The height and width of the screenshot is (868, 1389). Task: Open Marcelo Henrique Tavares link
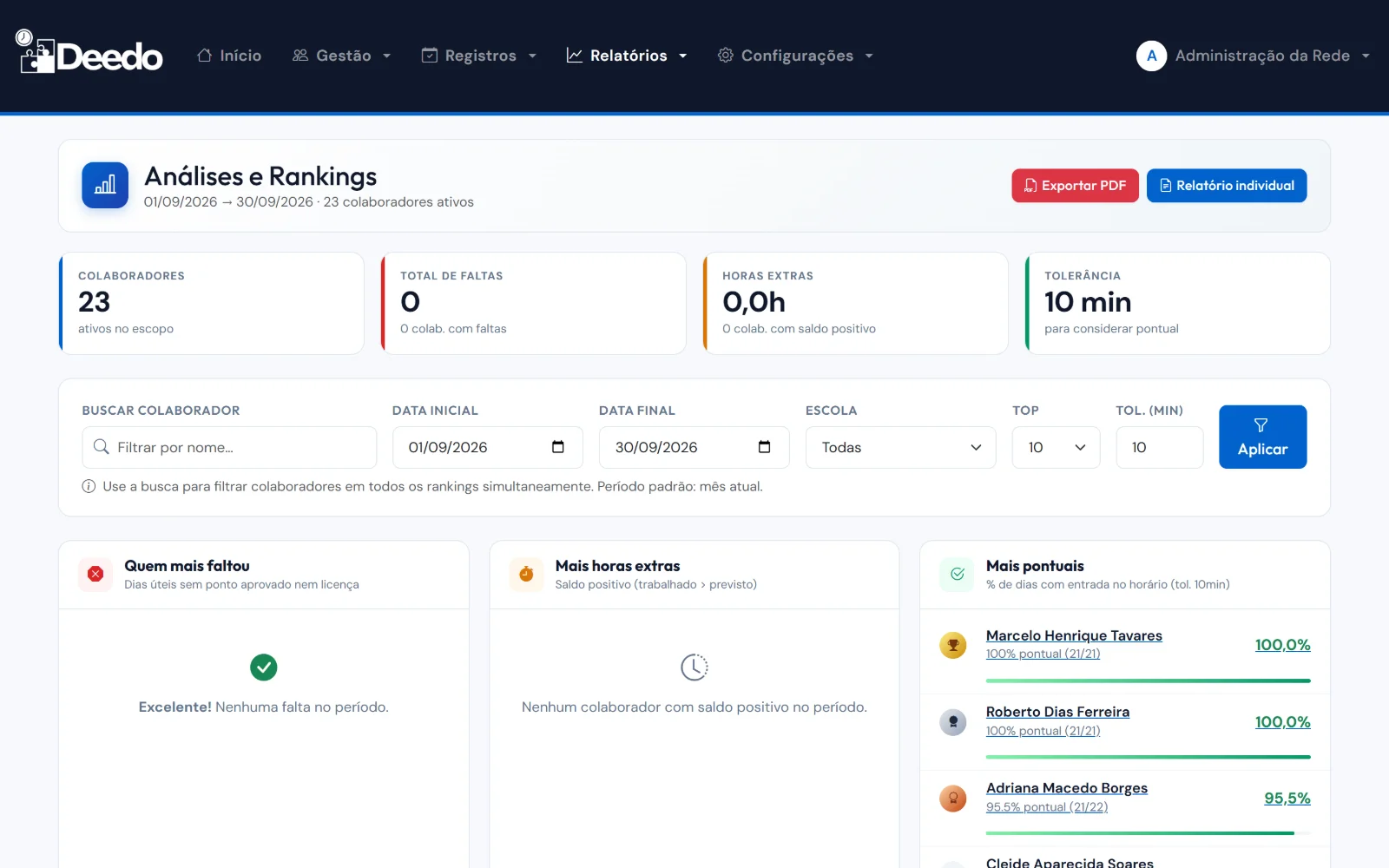[x=1074, y=635]
